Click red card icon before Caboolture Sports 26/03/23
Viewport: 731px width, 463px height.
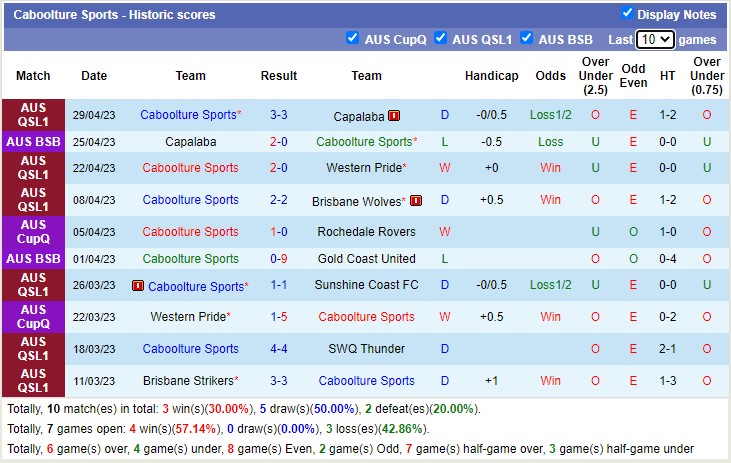point(138,285)
